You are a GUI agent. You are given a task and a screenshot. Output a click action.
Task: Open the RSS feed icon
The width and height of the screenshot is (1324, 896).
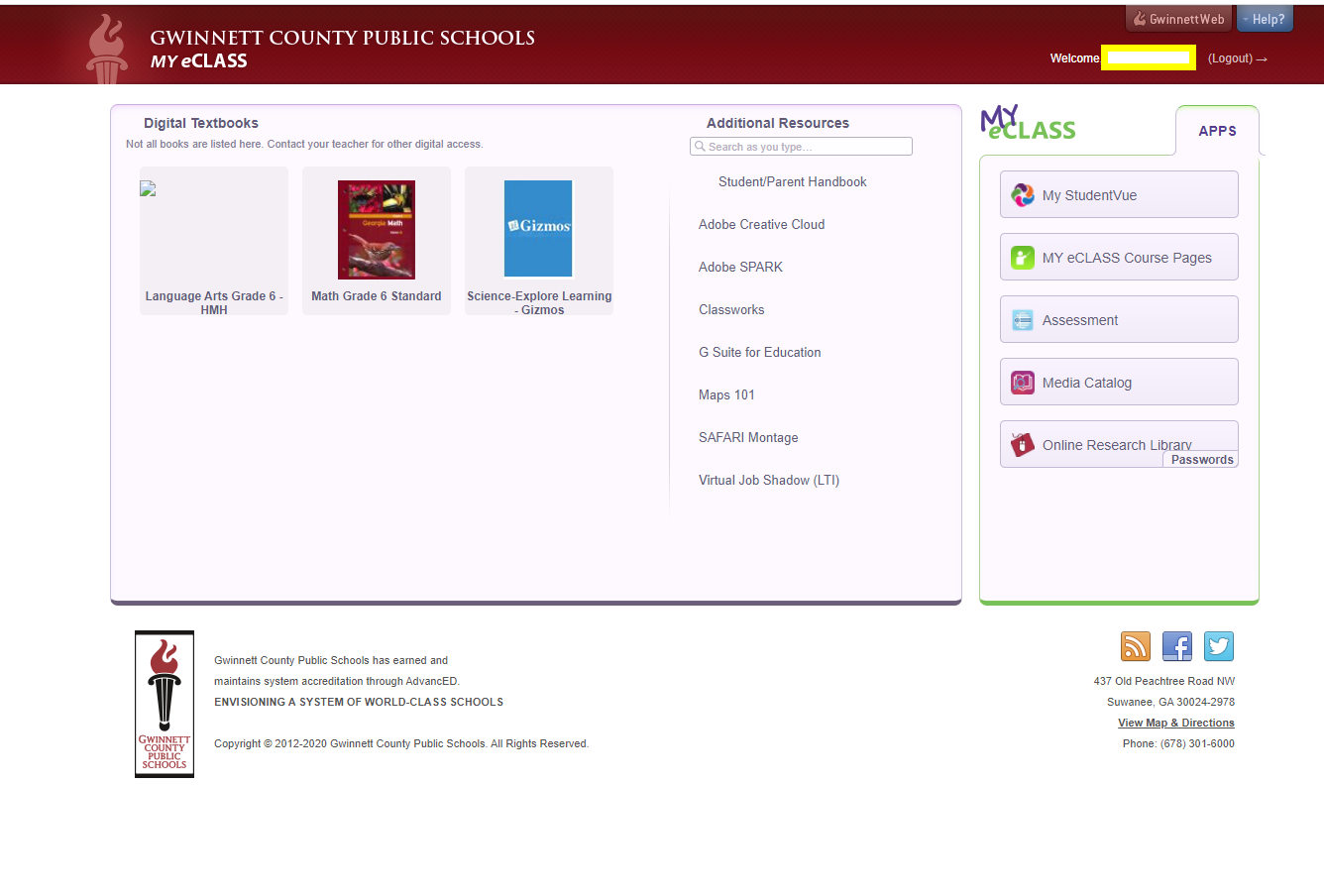[x=1136, y=646]
